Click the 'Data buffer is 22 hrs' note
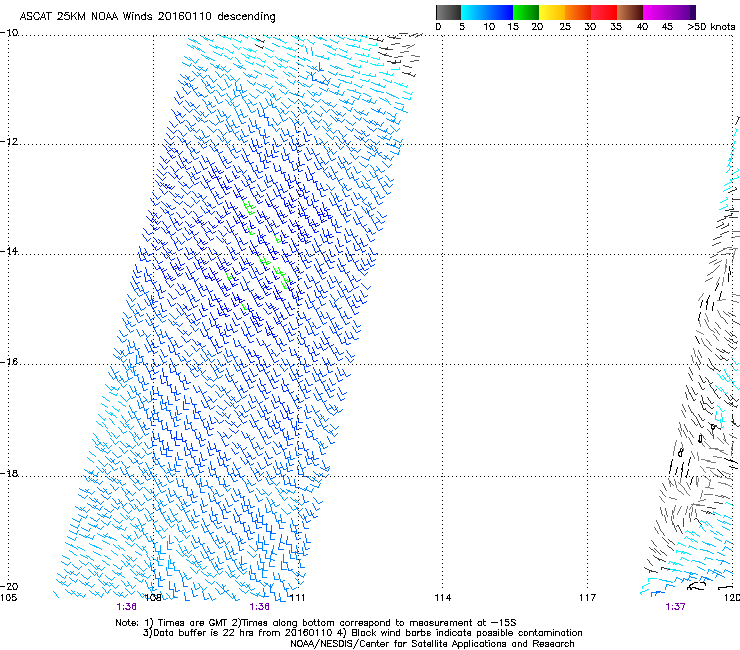The height and width of the screenshot is (650, 740). click(x=362, y=633)
